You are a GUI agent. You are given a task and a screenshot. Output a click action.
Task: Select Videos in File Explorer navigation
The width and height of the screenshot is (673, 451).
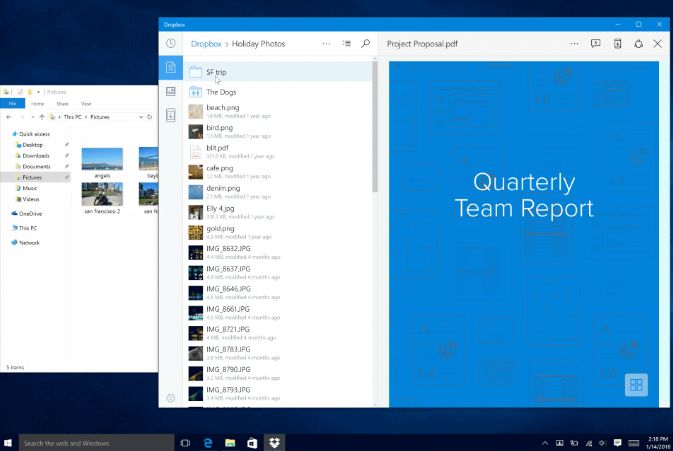[27, 199]
